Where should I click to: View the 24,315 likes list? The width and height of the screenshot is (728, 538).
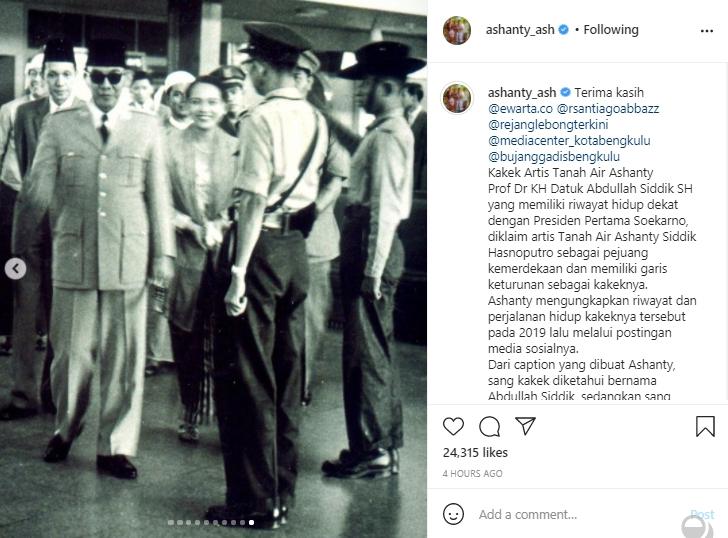click(x=475, y=453)
